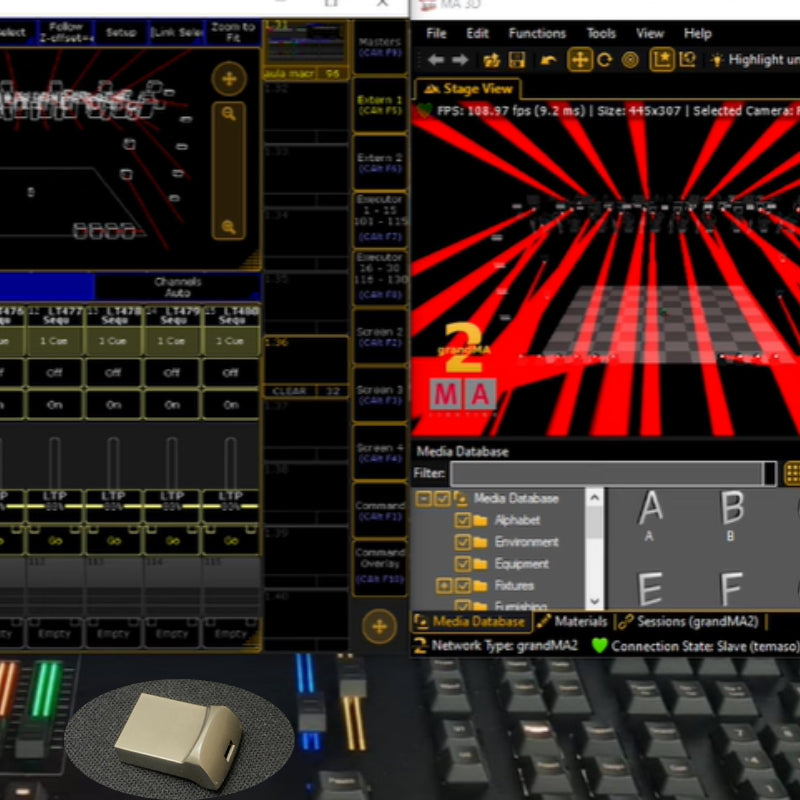Toggle the media grid view icon

coord(792,473)
